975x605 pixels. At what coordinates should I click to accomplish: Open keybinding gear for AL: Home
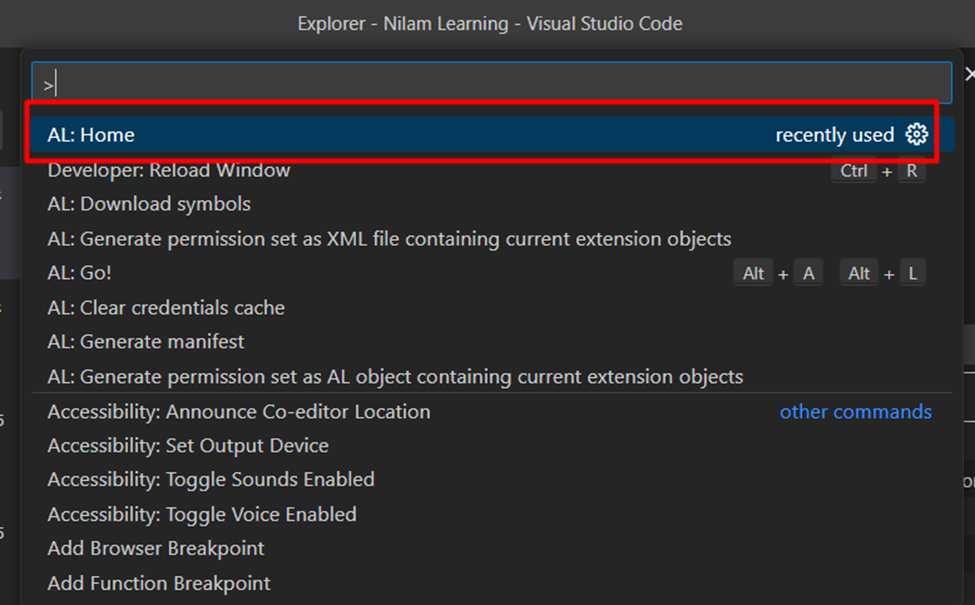click(917, 134)
